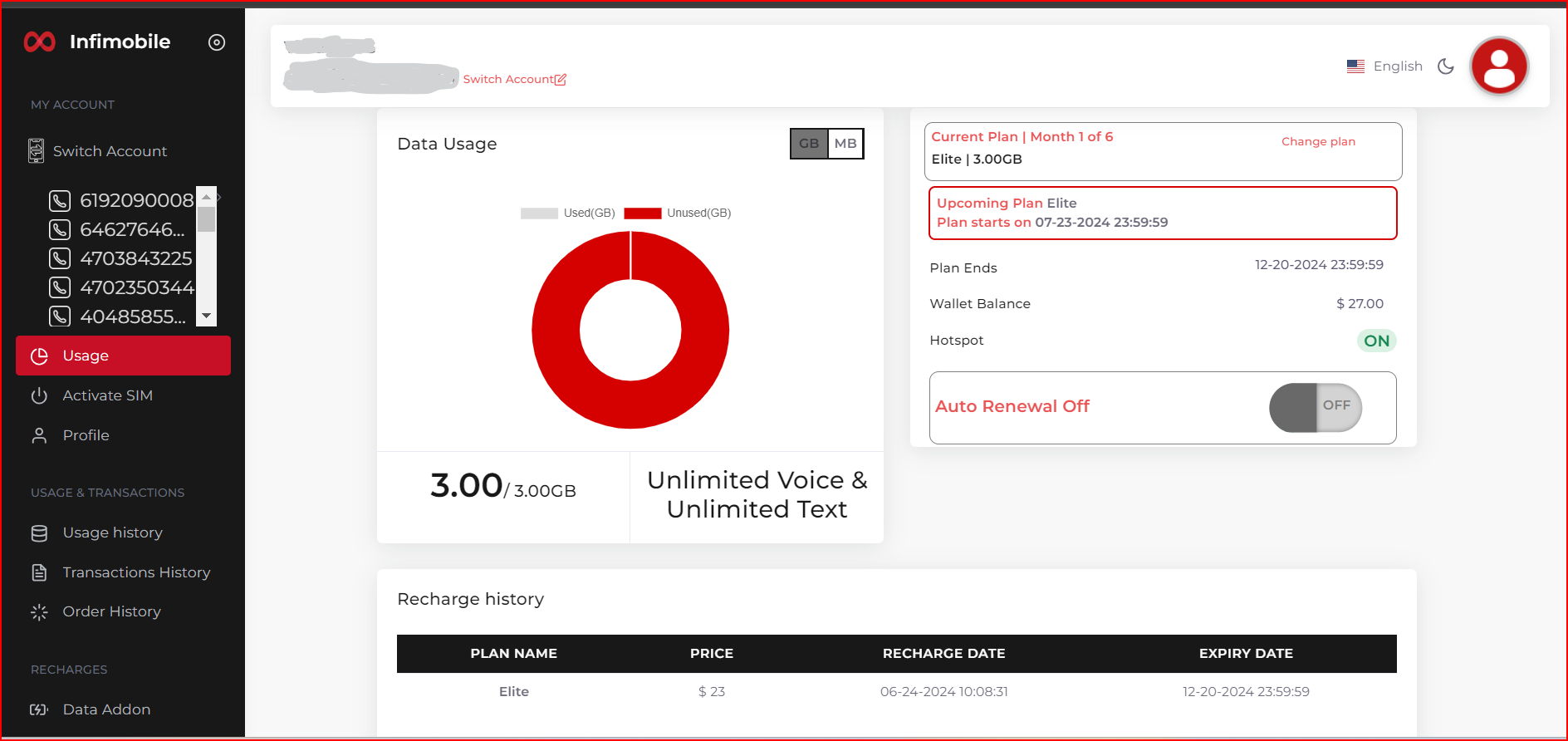Toggle dark mode moon icon
The image size is (1568, 741).
pos(1446,66)
